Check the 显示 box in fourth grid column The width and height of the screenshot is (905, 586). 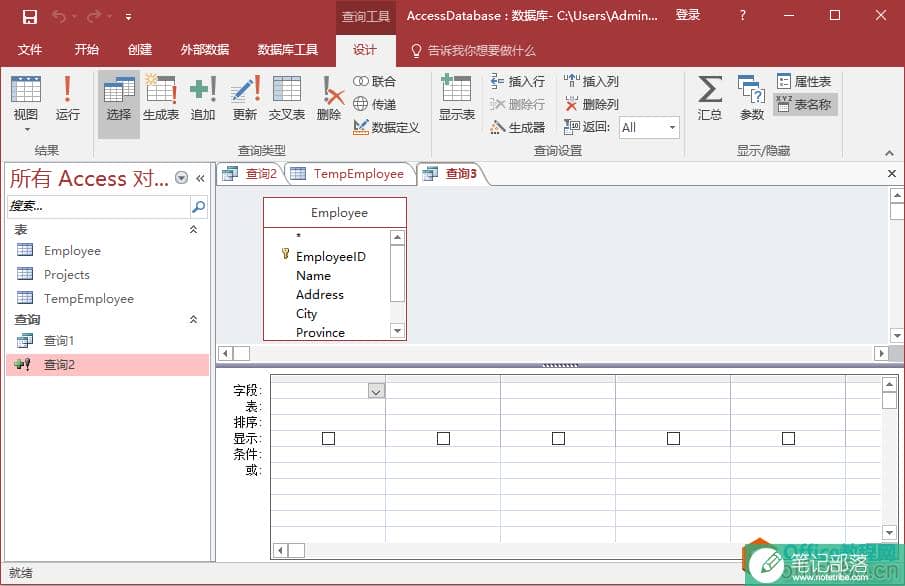click(673, 439)
